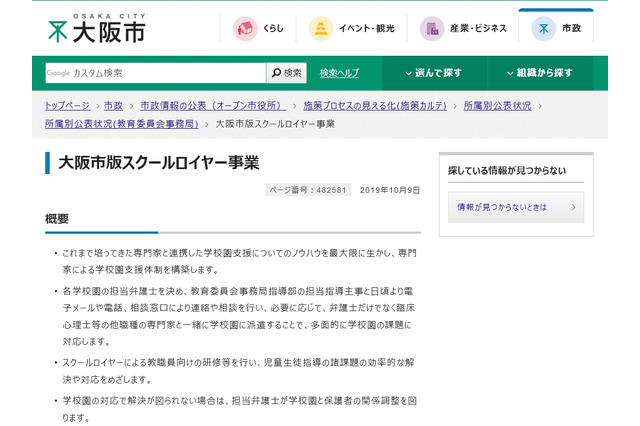Click the magnifier icon in 検索 button
Screen dimensions: 640x426
pyautogui.click(x=276, y=73)
